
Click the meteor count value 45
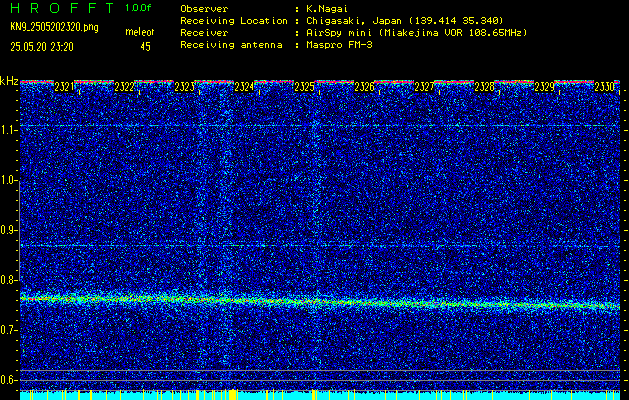(145, 47)
